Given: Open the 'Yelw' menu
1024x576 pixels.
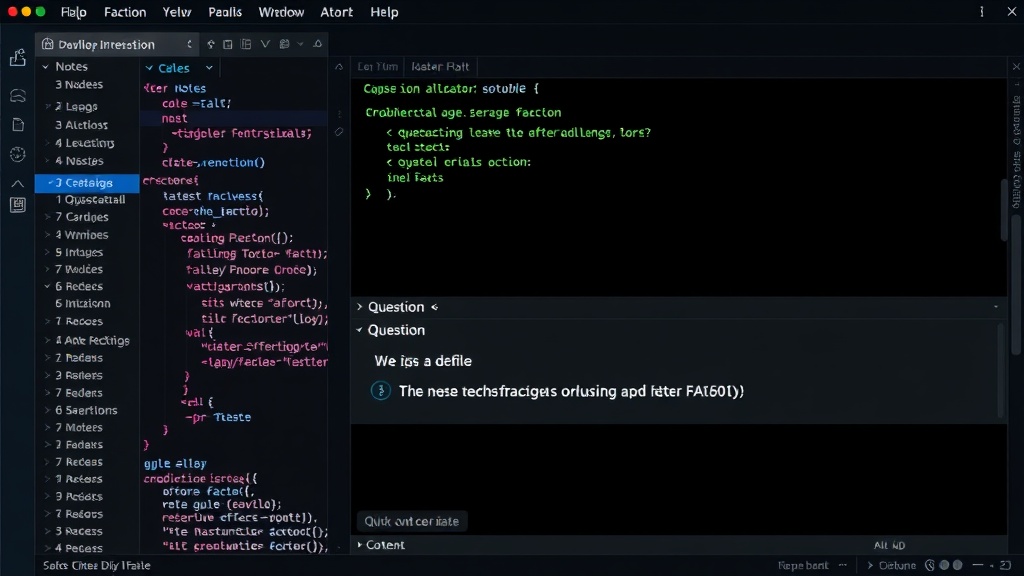Looking at the screenshot, I should [176, 12].
